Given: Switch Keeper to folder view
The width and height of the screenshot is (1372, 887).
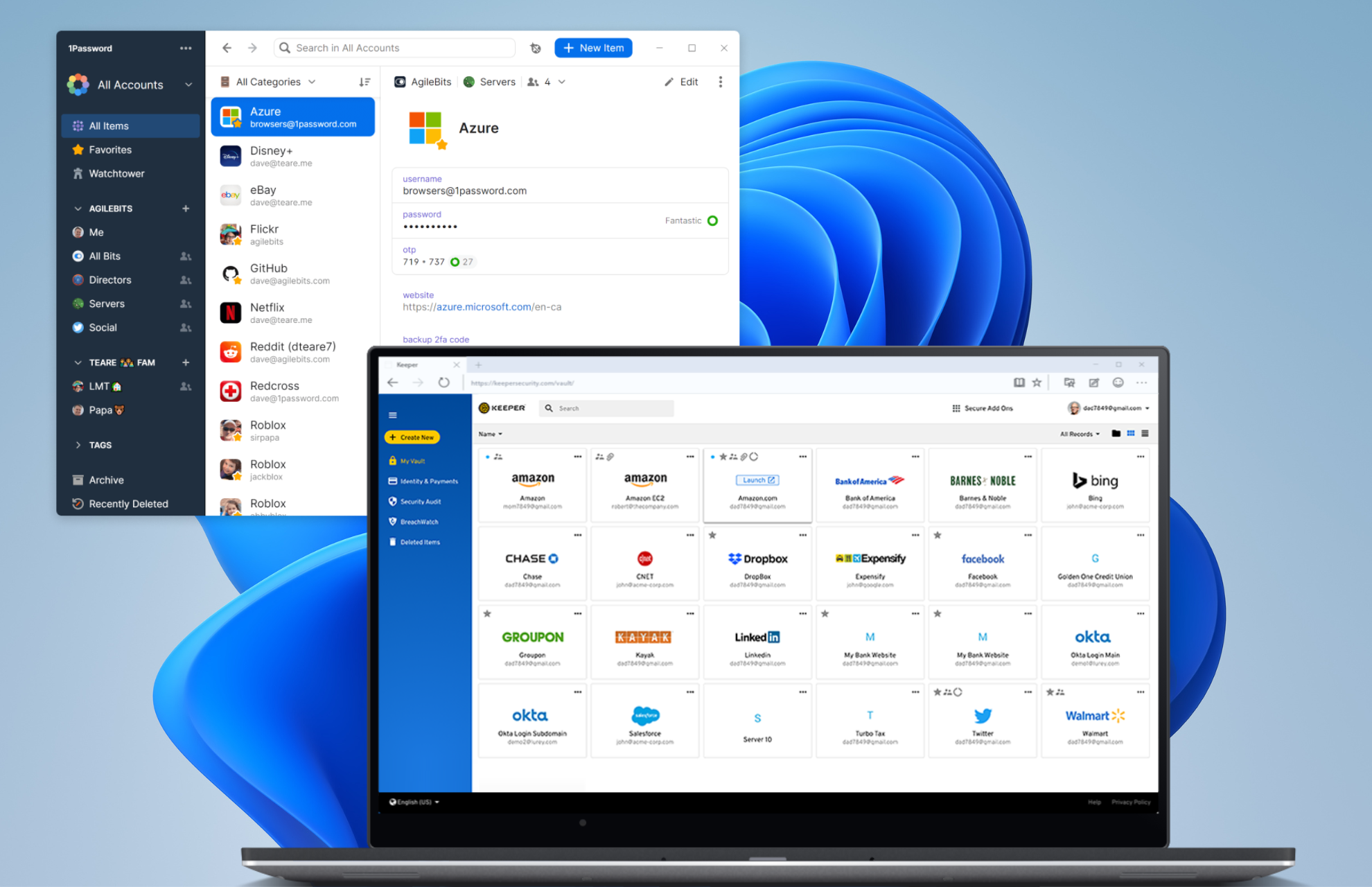Looking at the screenshot, I should [x=1116, y=433].
